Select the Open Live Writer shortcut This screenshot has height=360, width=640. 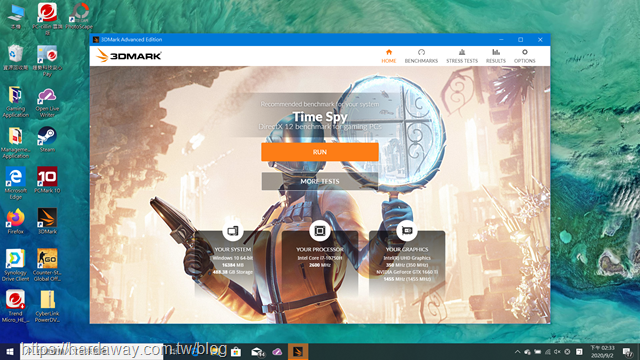pos(47,102)
